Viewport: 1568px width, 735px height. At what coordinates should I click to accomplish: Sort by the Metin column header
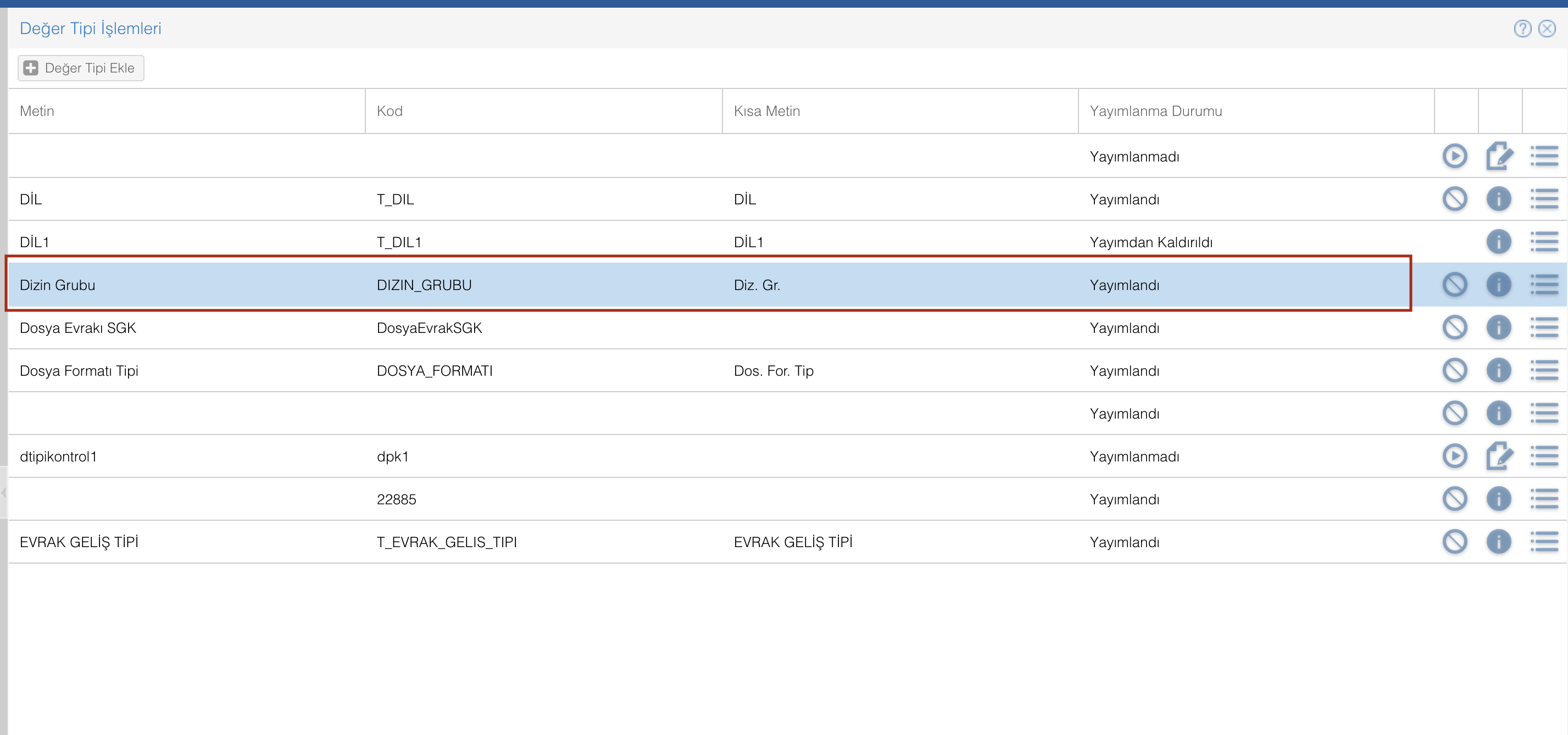37,111
